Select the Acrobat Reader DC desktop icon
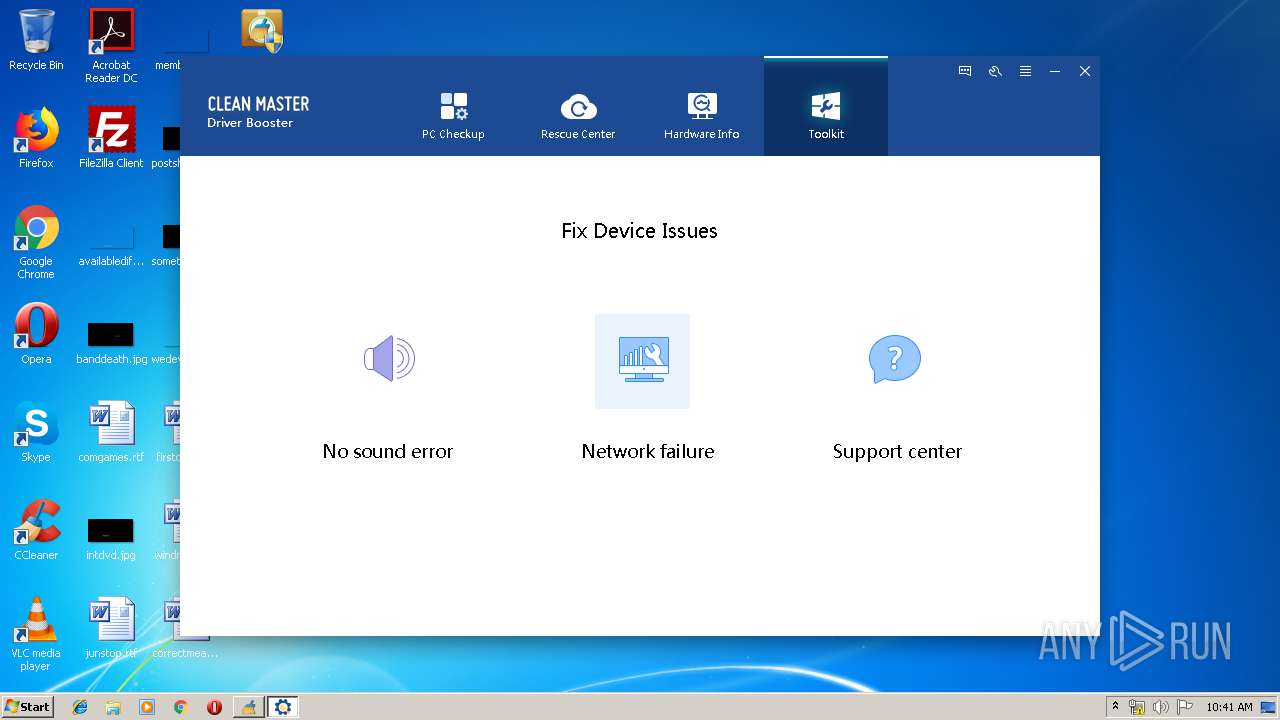 click(x=111, y=46)
